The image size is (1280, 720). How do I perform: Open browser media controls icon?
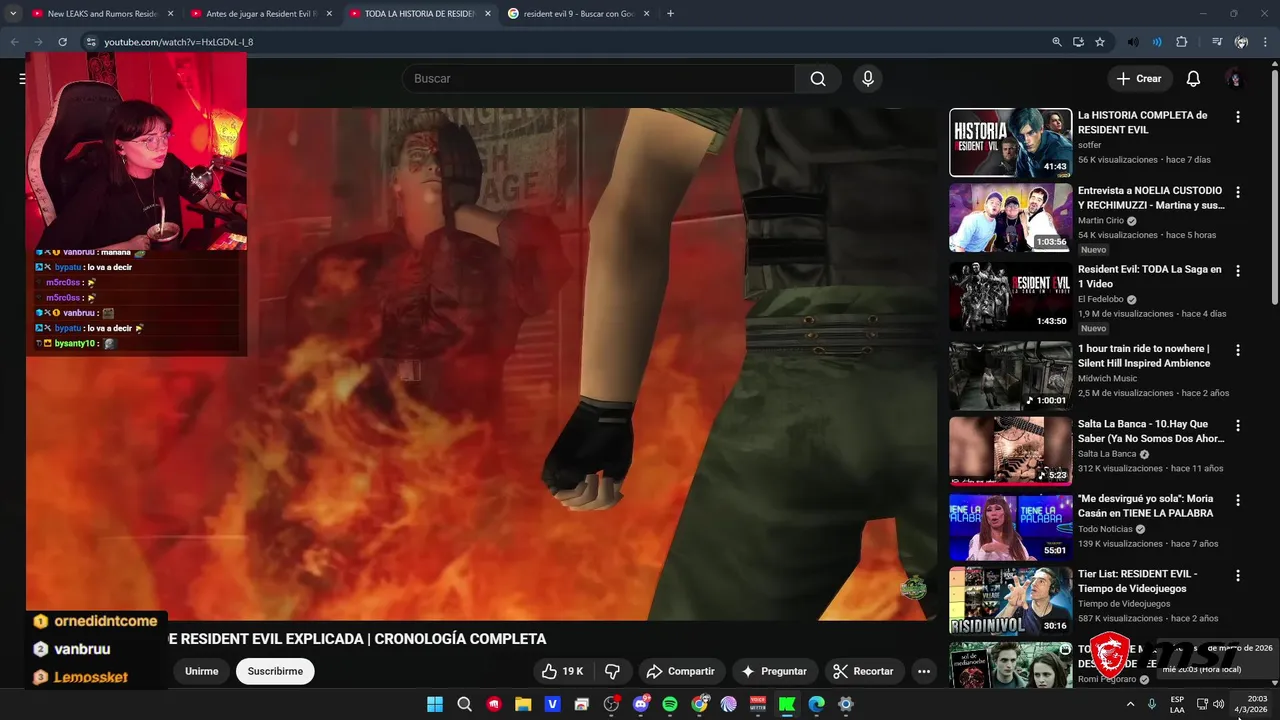1217,42
